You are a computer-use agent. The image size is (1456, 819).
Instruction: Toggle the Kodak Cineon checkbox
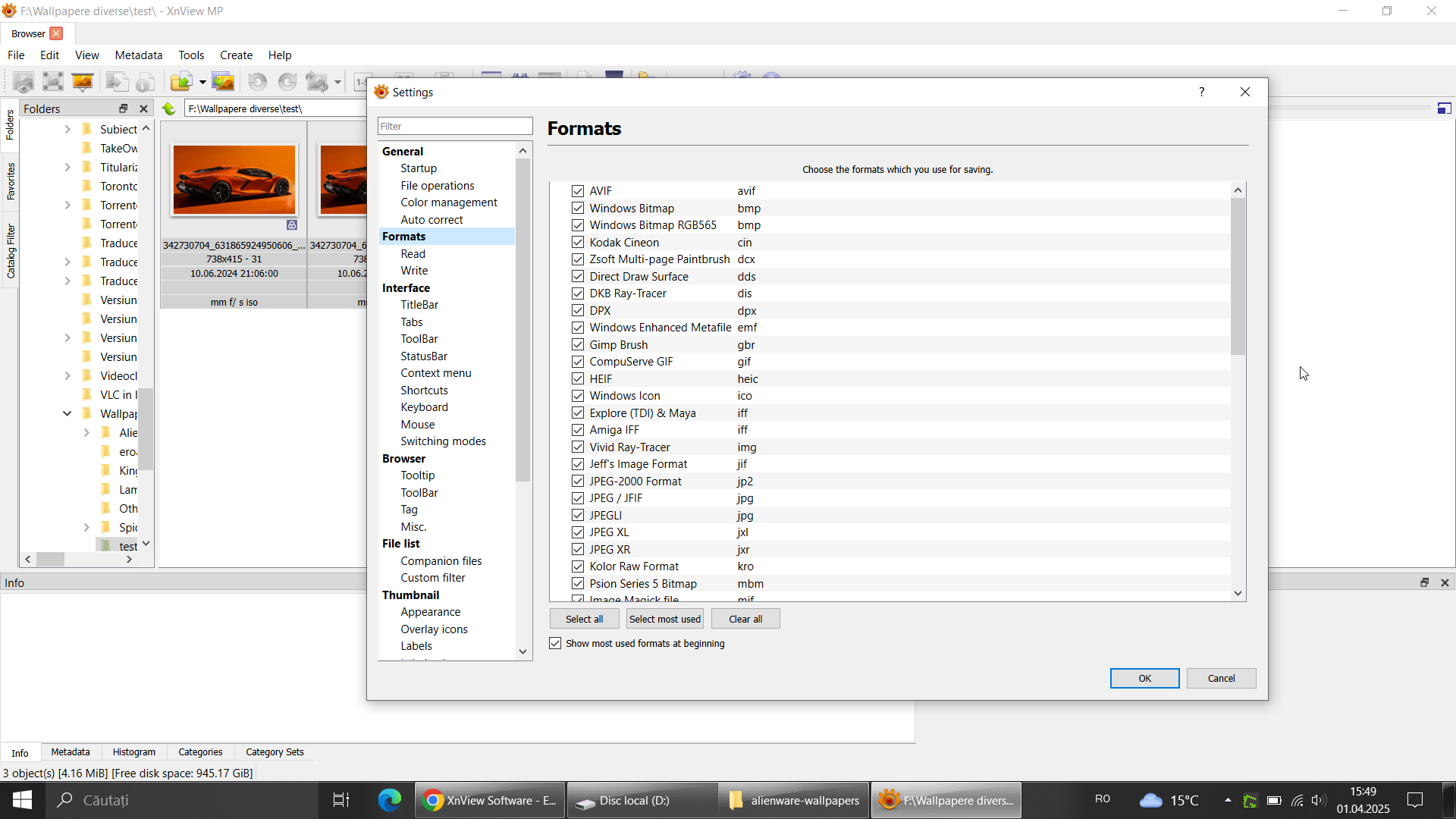coord(578,243)
